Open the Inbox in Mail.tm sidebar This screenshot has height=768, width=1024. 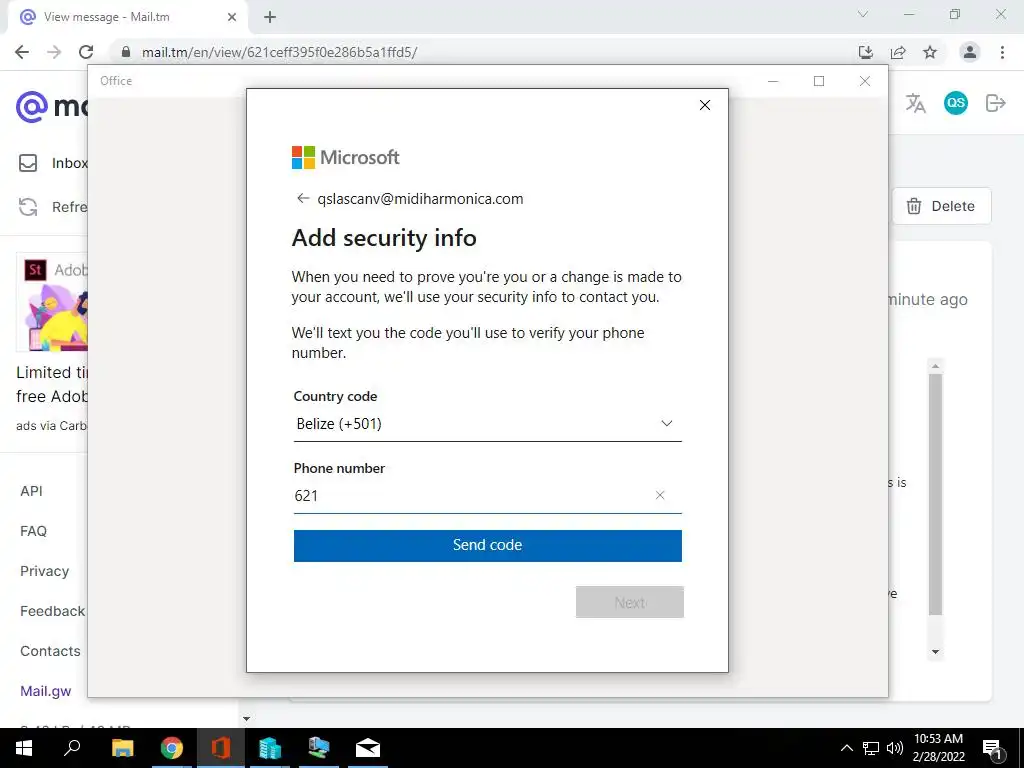52,163
